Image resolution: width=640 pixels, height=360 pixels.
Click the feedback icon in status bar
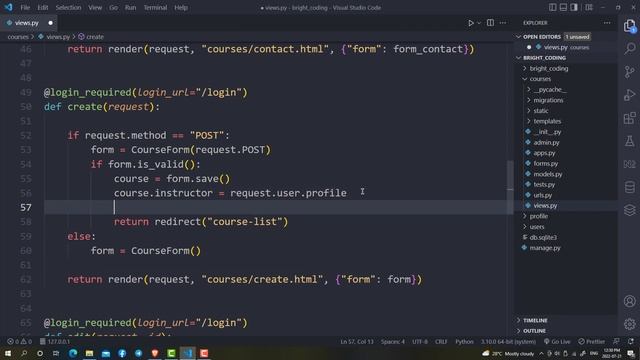(616, 341)
